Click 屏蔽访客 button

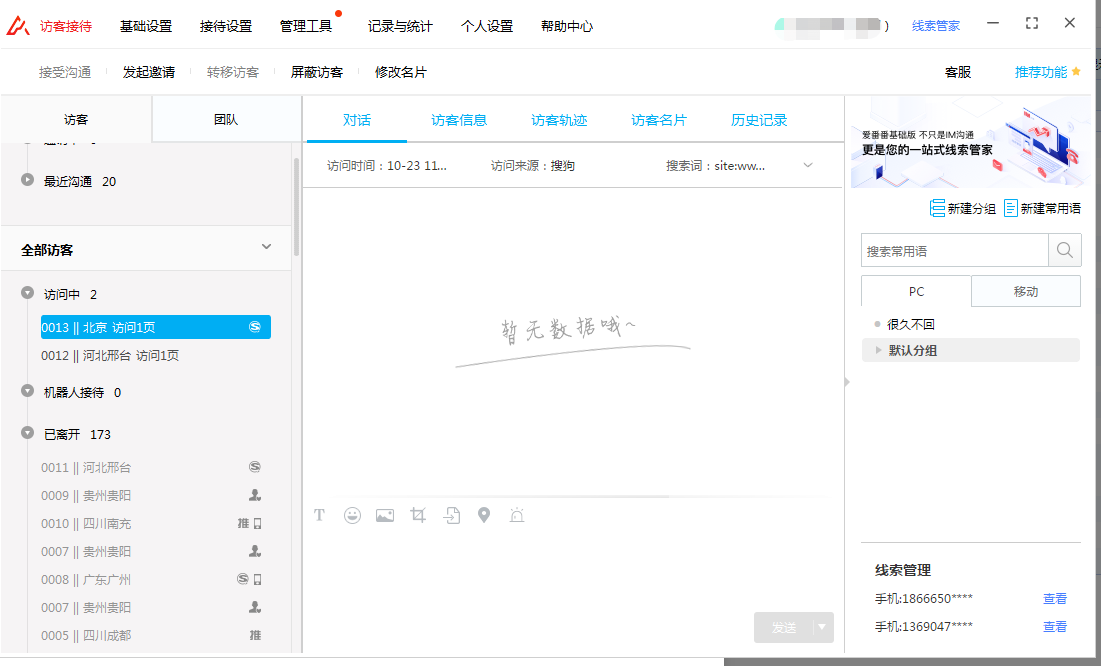pyautogui.click(x=317, y=72)
